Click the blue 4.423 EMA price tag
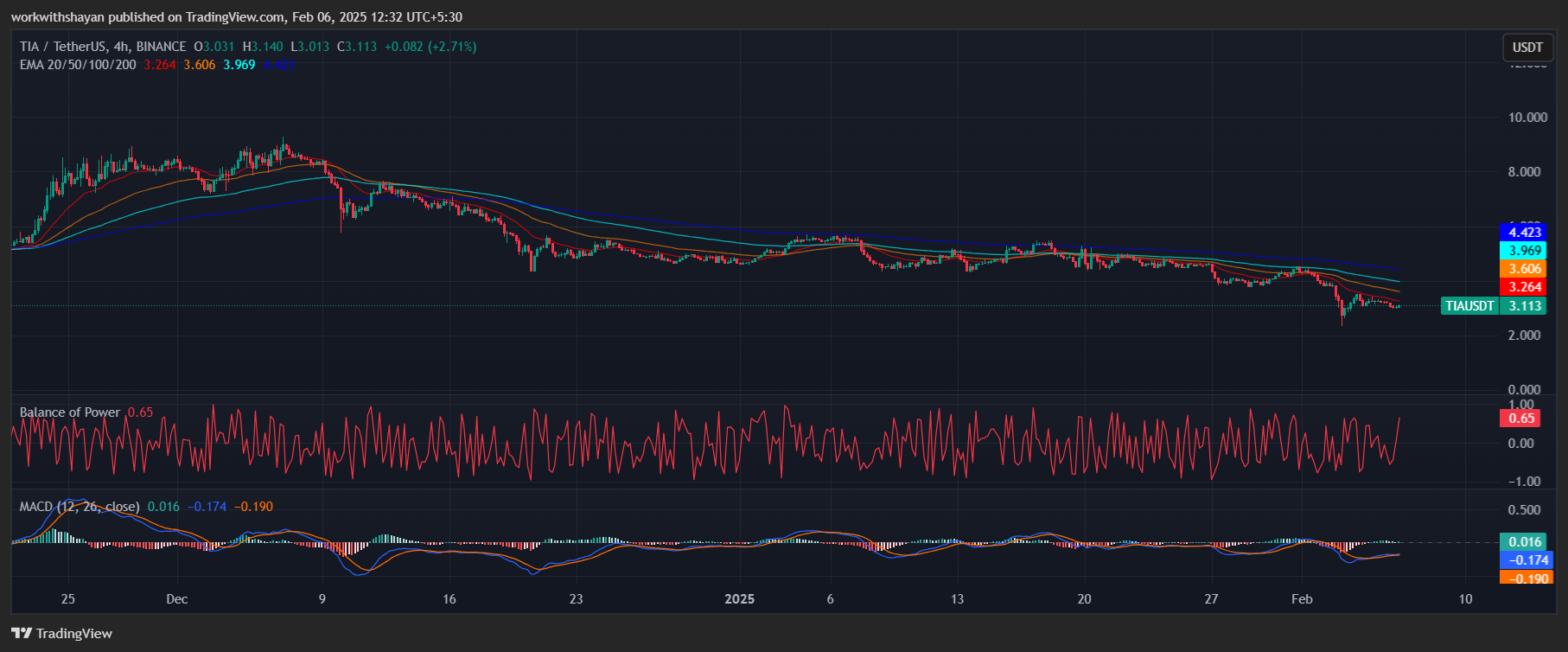This screenshot has height=652, width=1568. pyautogui.click(x=1525, y=232)
